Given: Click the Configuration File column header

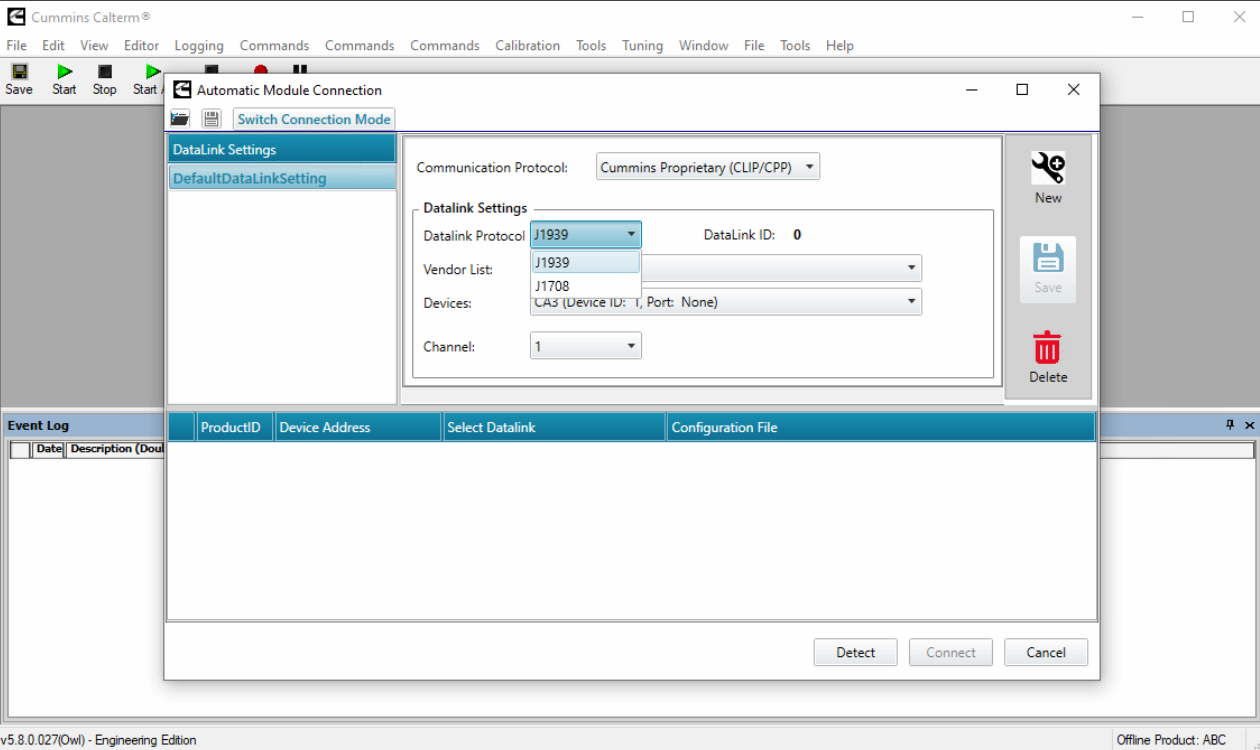Looking at the screenshot, I should point(724,427).
